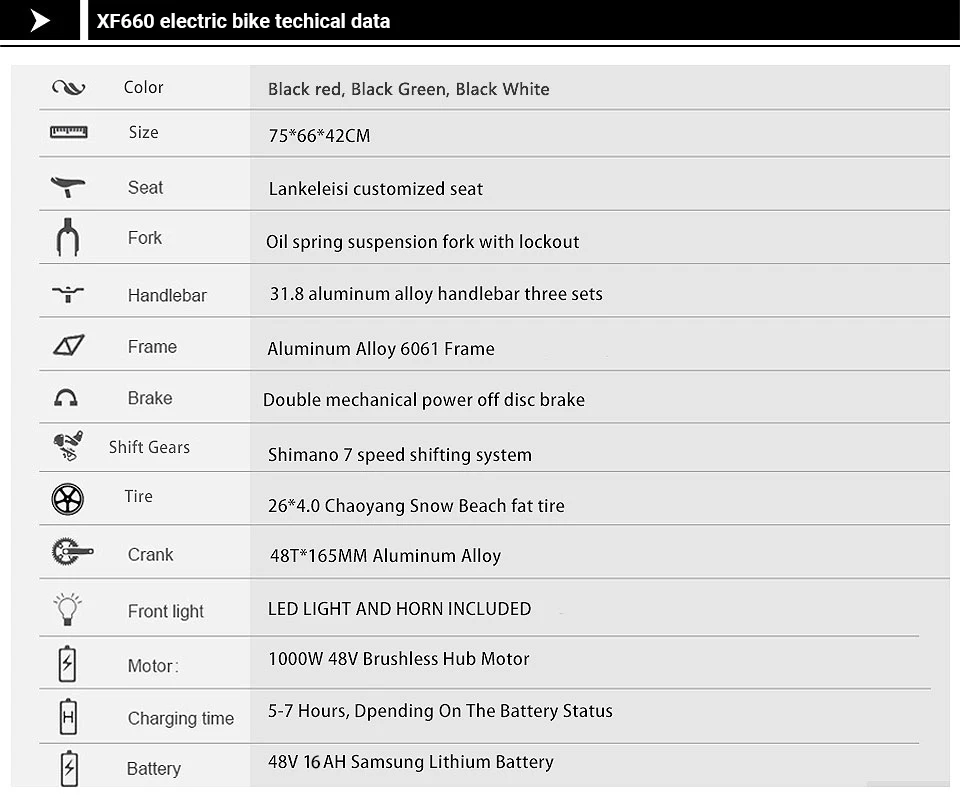Click the Frame triangle icon
This screenshot has height=795, width=960.
click(x=69, y=345)
